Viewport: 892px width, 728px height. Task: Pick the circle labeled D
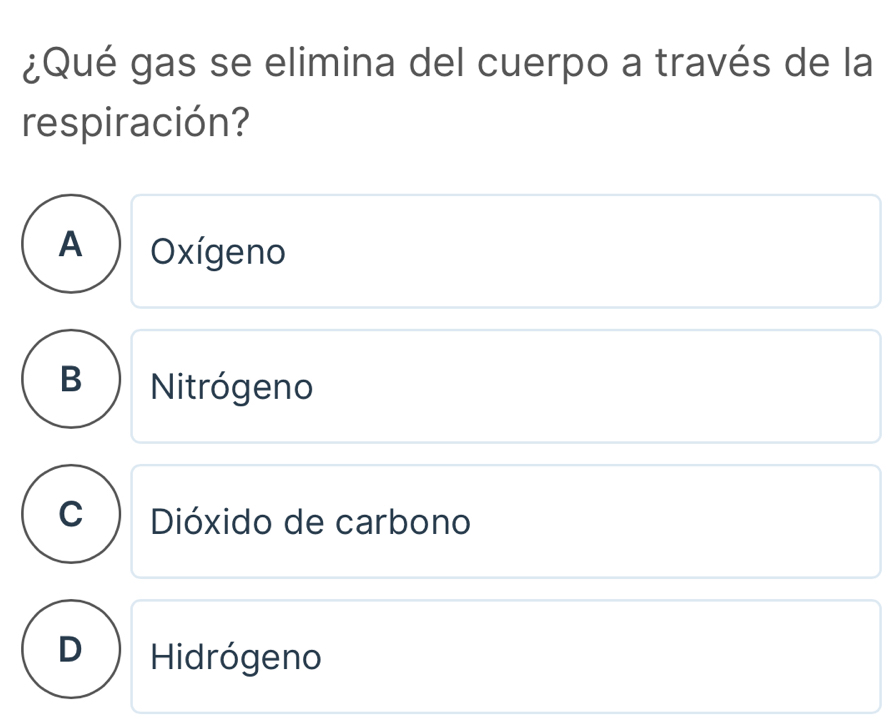click(x=68, y=649)
